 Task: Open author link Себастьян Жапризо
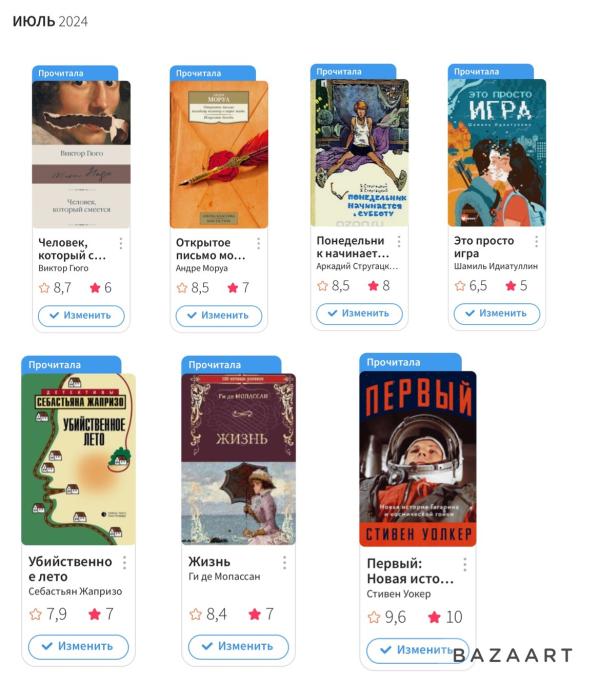point(75,592)
